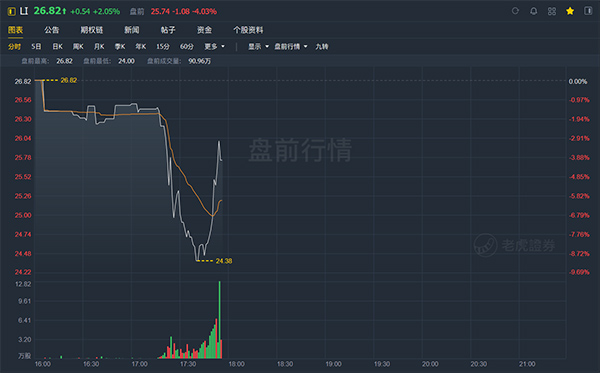Switch to the 新闻 tab

132,30
